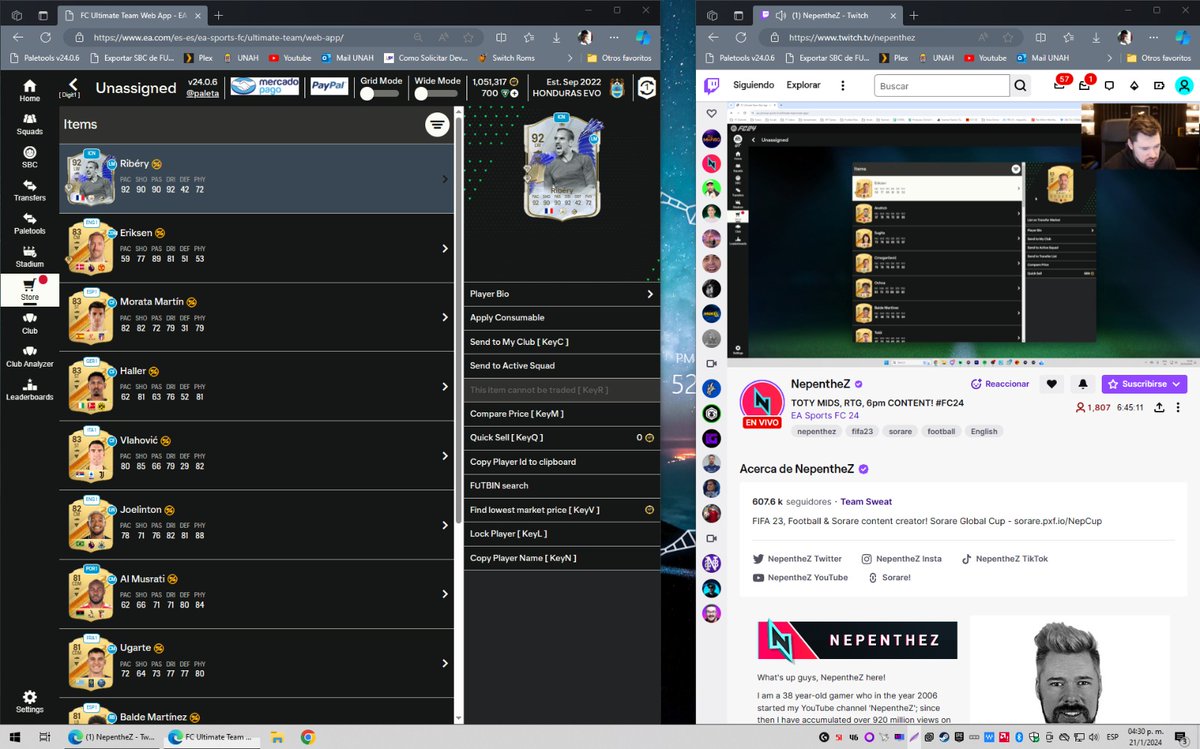
Task: Toggle Grid Mode switch
Action: coord(381,93)
